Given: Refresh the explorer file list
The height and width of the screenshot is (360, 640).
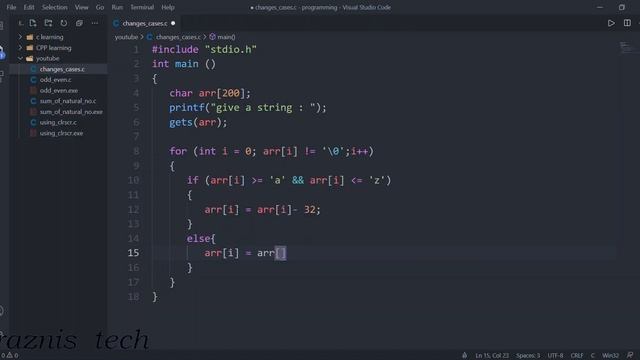Looking at the screenshot, I should tap(64, 23).
